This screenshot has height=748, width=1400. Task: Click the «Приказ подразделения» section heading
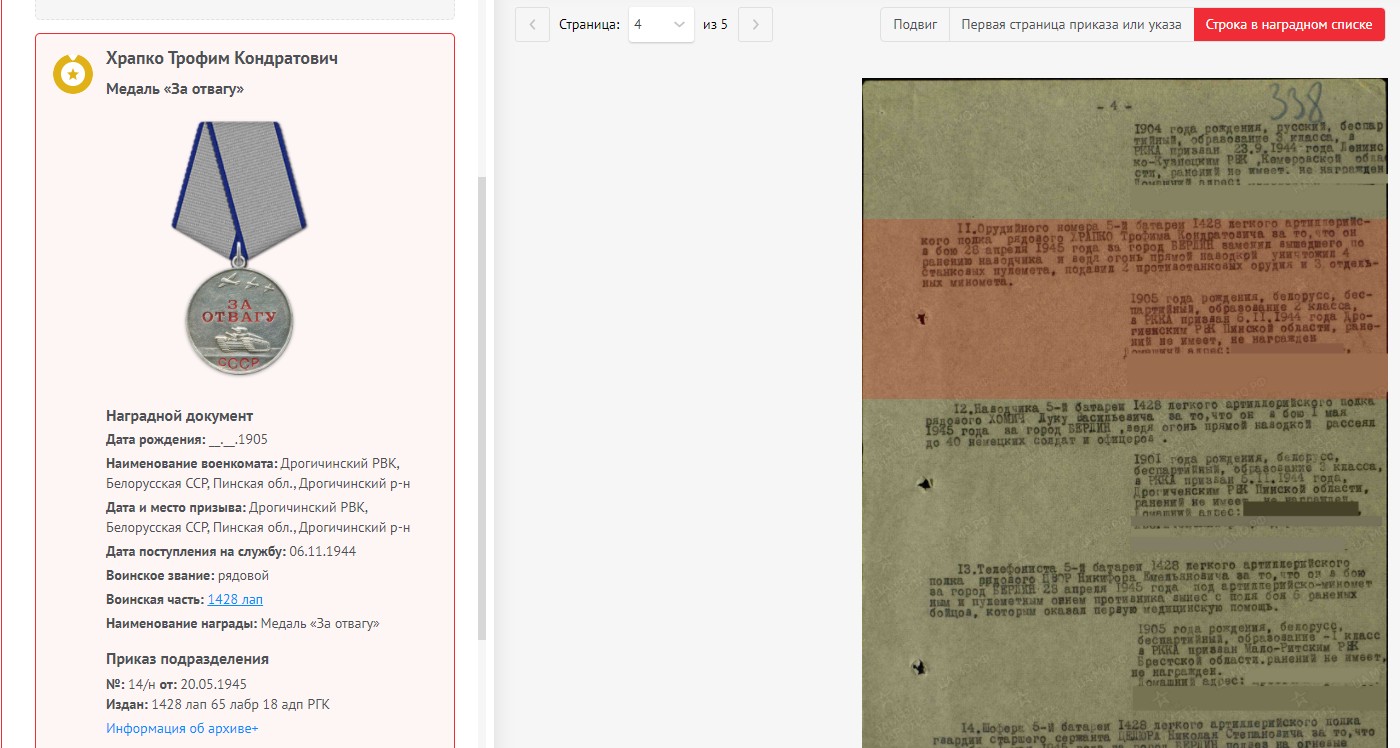tap(187, 659)
